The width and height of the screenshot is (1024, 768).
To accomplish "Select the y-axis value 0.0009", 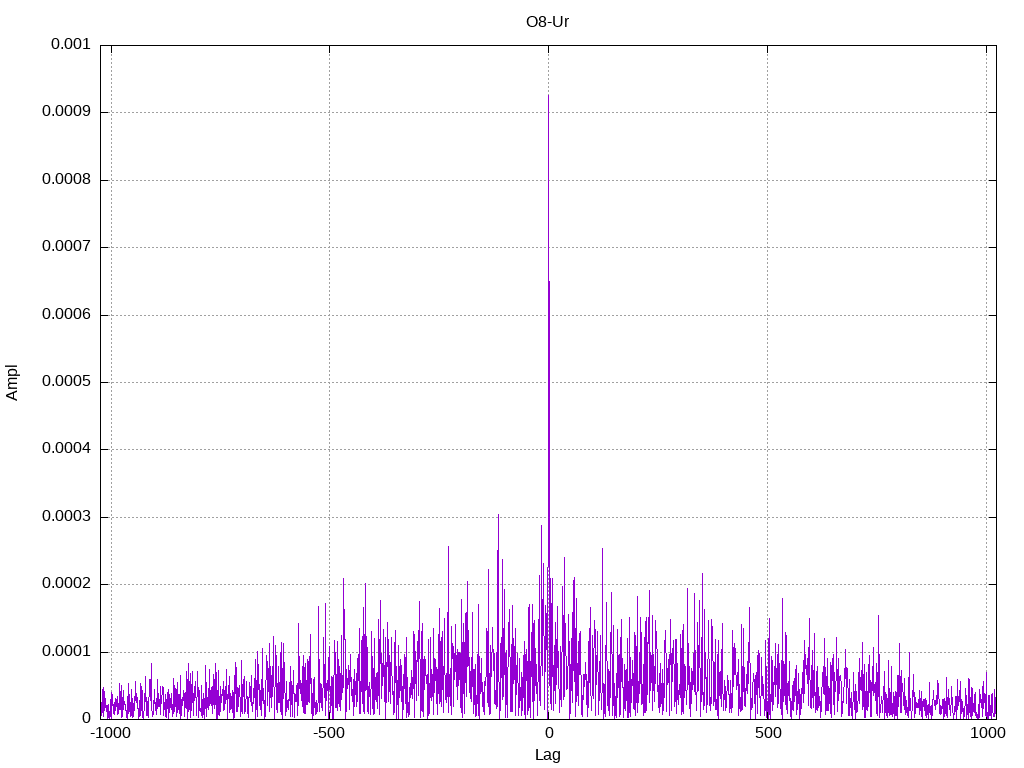I will point(66,112).
